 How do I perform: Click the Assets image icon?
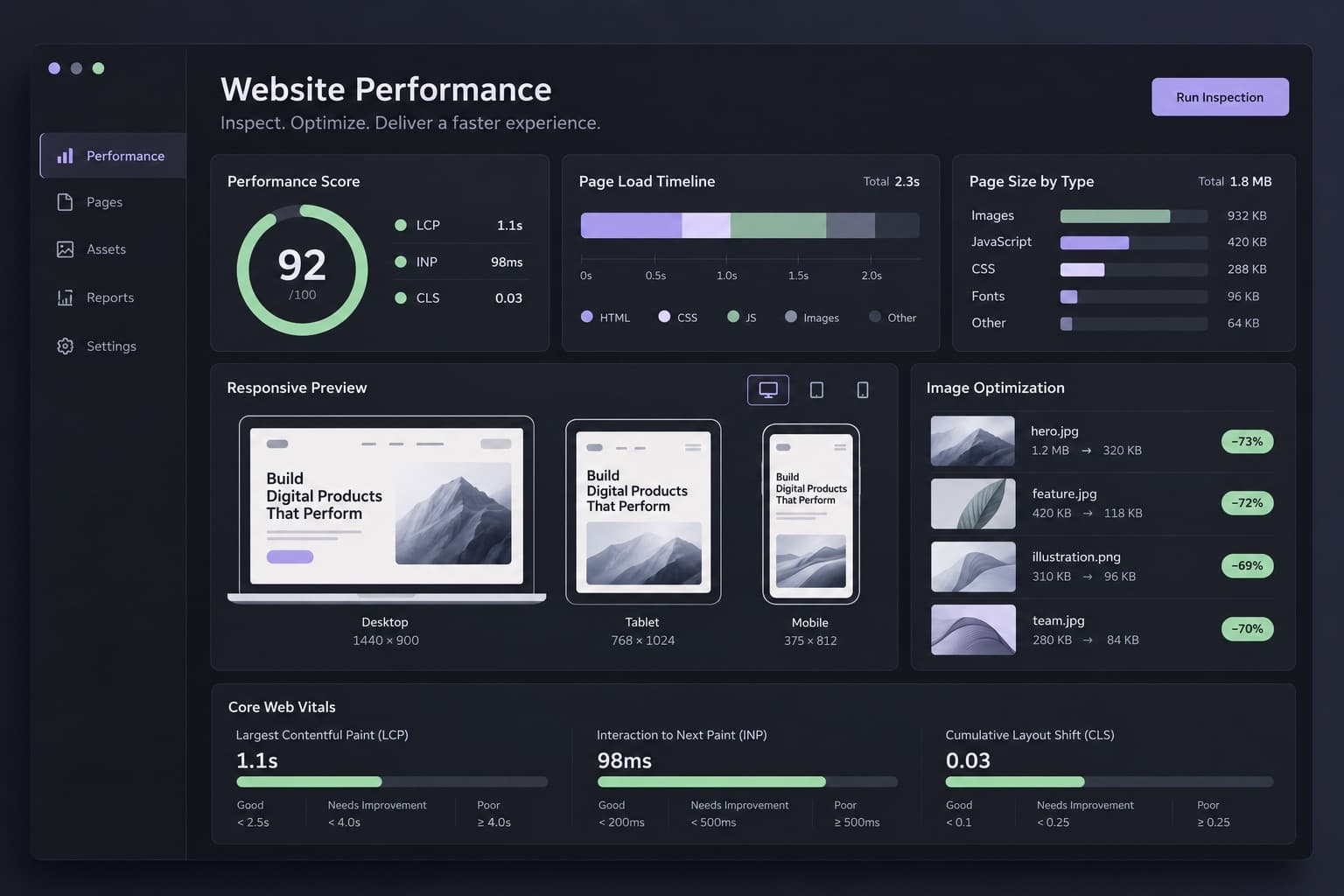point(65,249)
